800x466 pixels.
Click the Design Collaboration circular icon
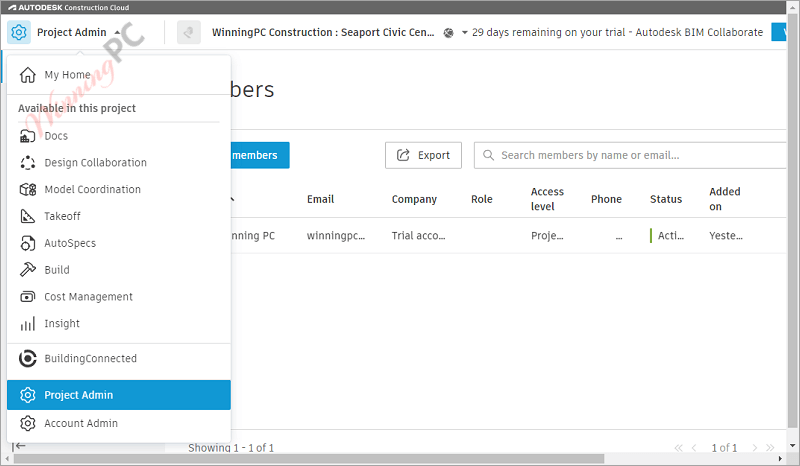[x=28, y=163]
